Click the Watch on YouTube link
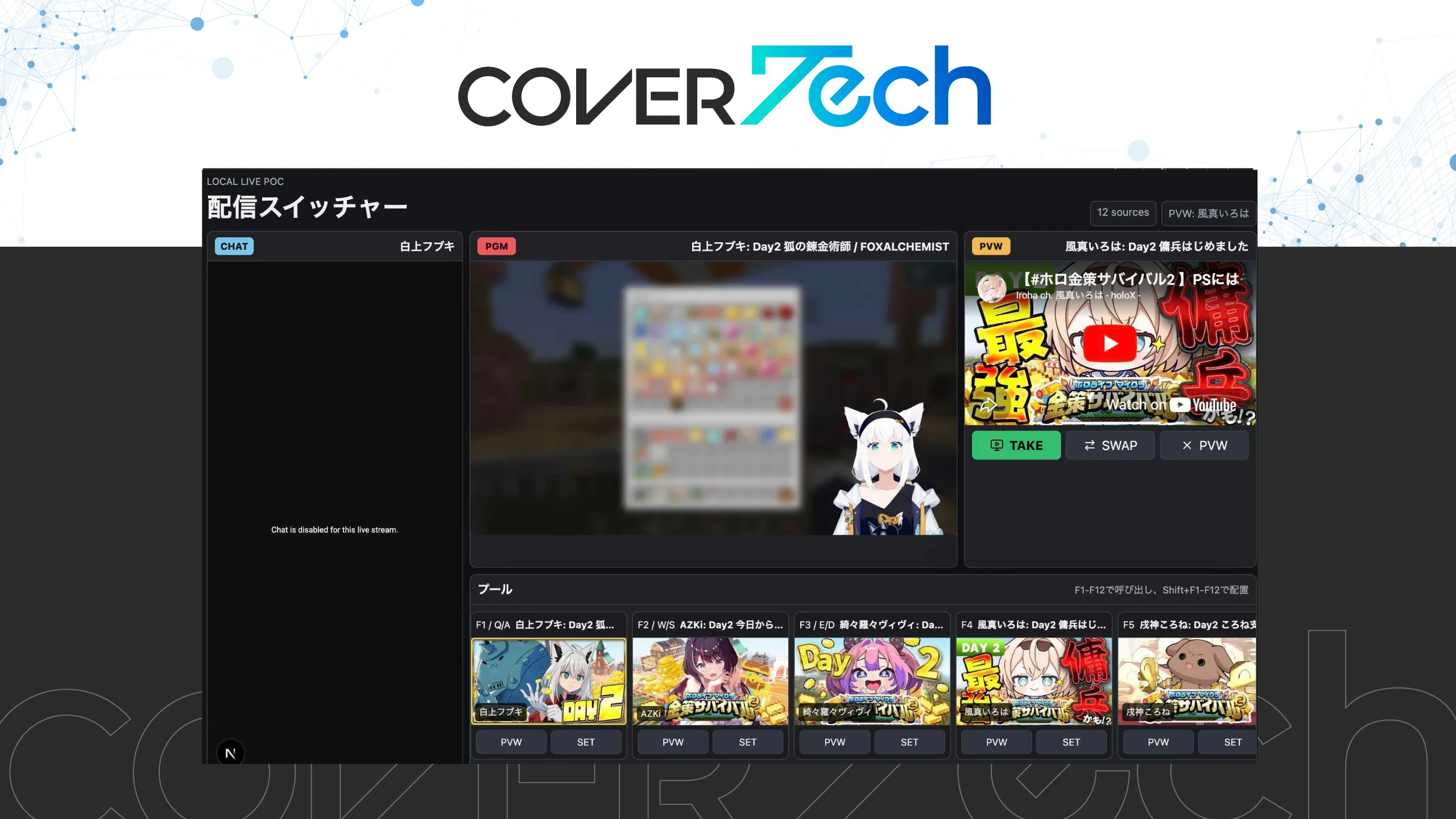The height and width of the screenshot is (819, 1456). point(1172,405)
